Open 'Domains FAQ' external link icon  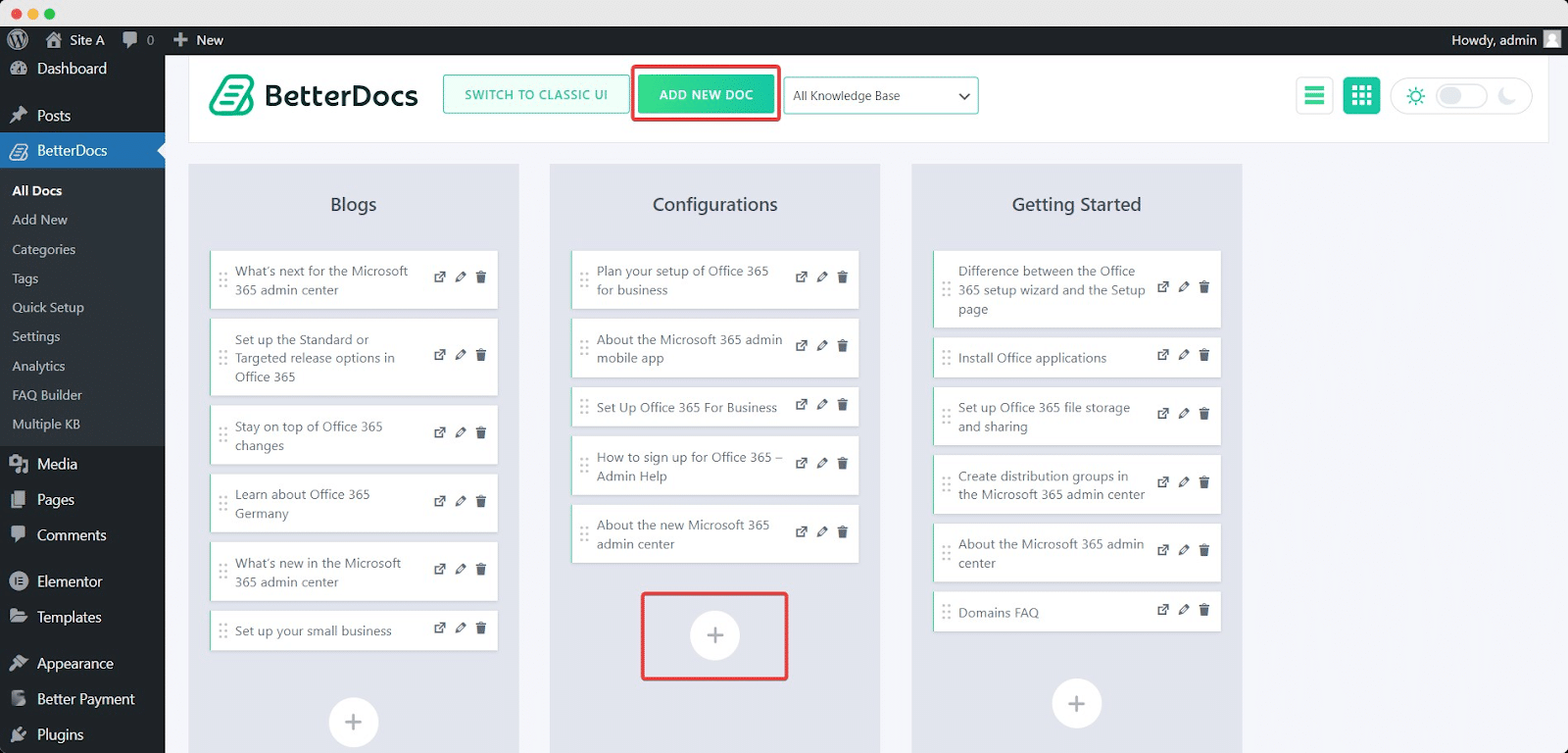click(x=1163, y=609)
